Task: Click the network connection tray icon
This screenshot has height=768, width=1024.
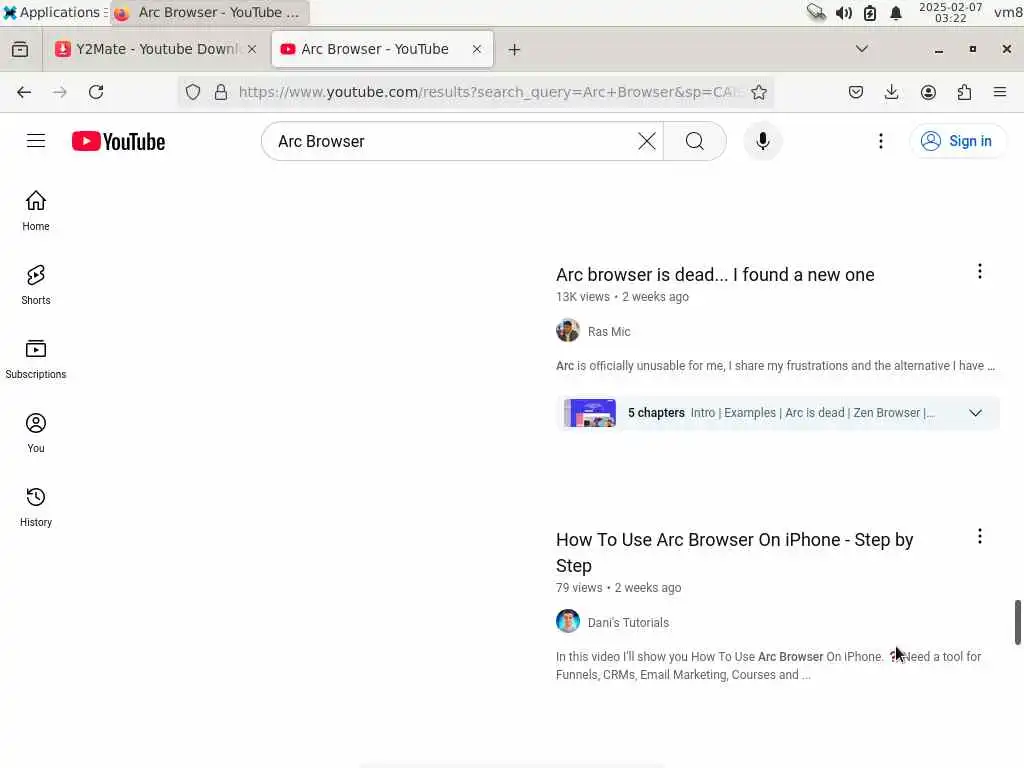Action: [x=816, y=12]
